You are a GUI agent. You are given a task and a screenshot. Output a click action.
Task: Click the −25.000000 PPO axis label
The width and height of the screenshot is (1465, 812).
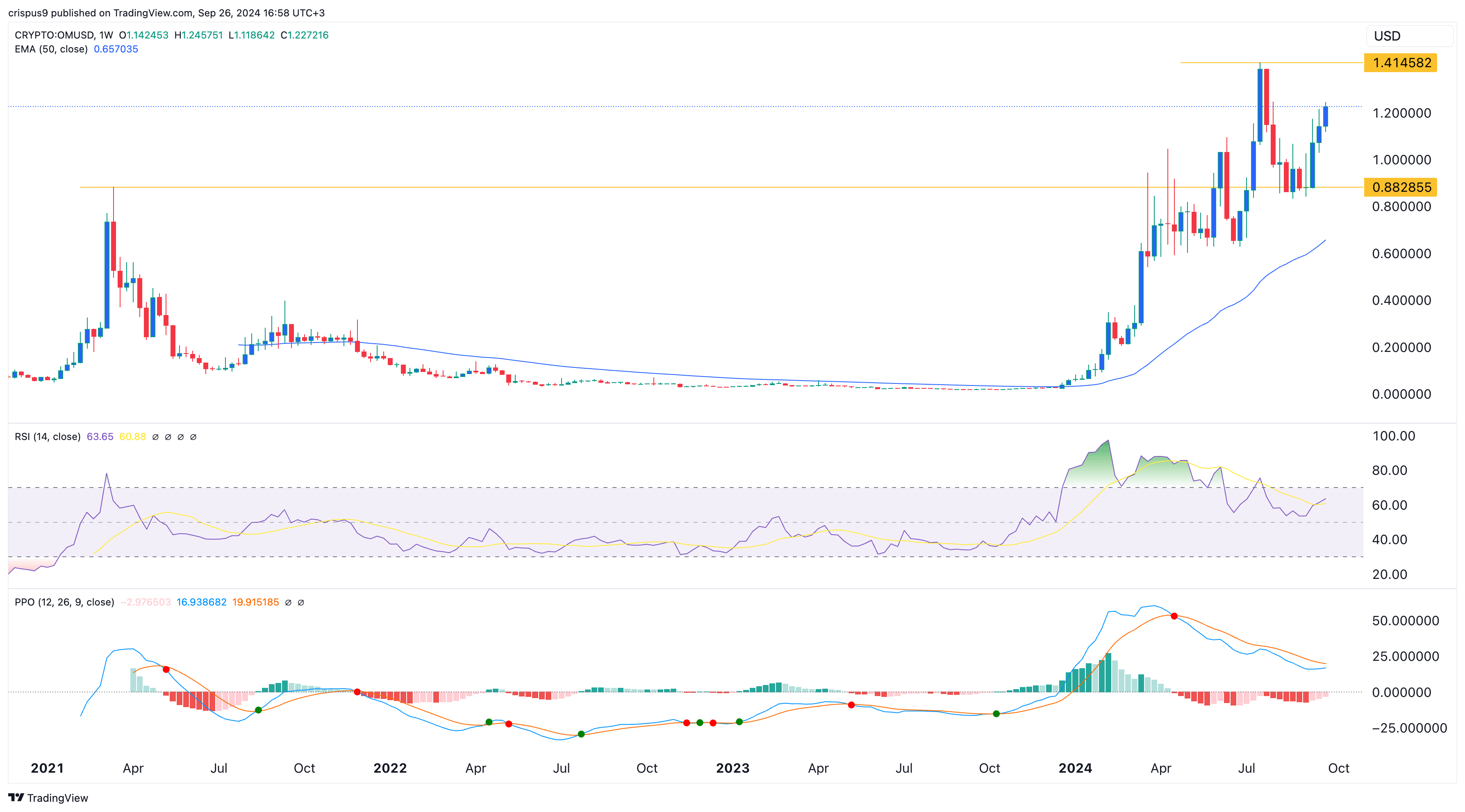tap(1409, 728)
